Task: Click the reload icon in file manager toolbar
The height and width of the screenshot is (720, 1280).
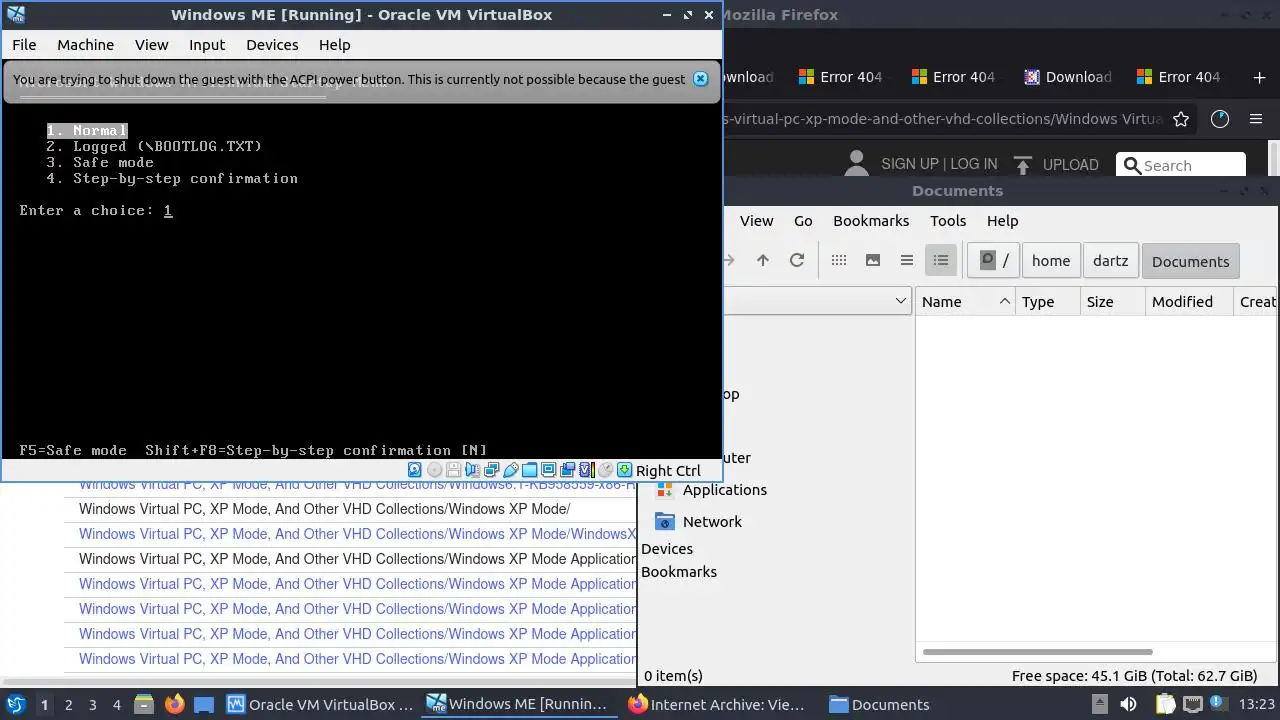Action: click(x=797, y=260)
